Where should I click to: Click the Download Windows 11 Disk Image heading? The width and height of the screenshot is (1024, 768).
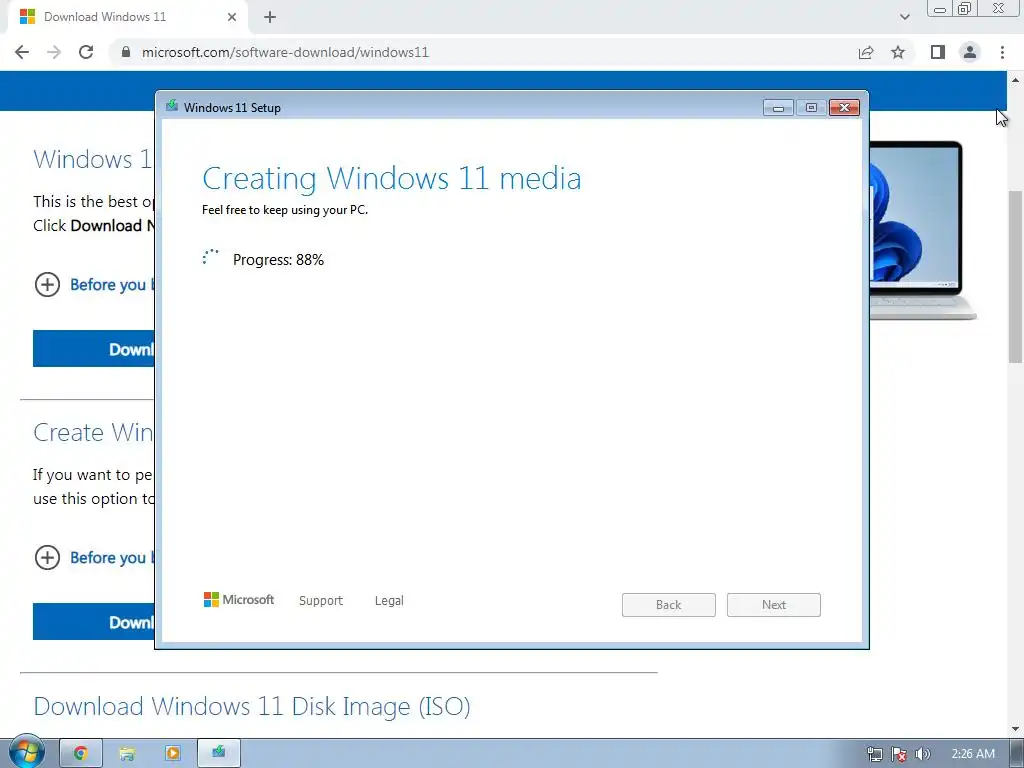pyautogui.click(x=252, y=707)
